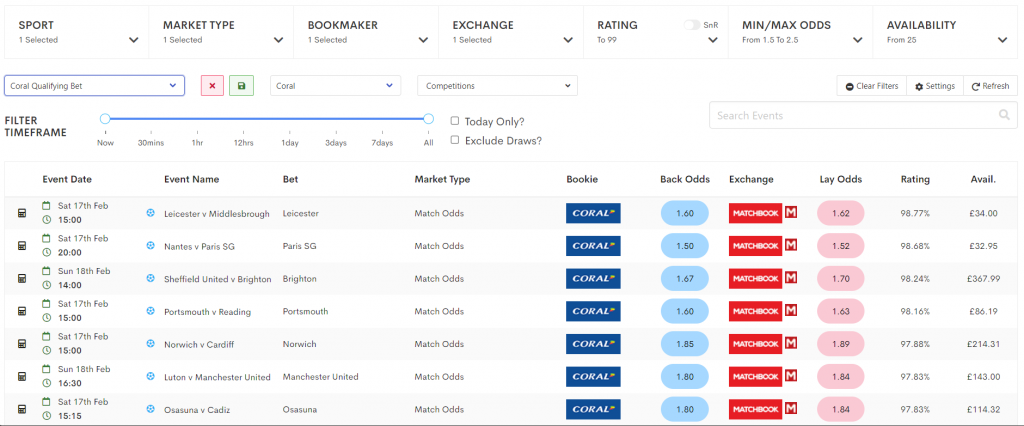The width and height of the screenshot is (1024, 426).
Task: Click gear icon beside Nantes v Paris SG
Action: [151, 246]
